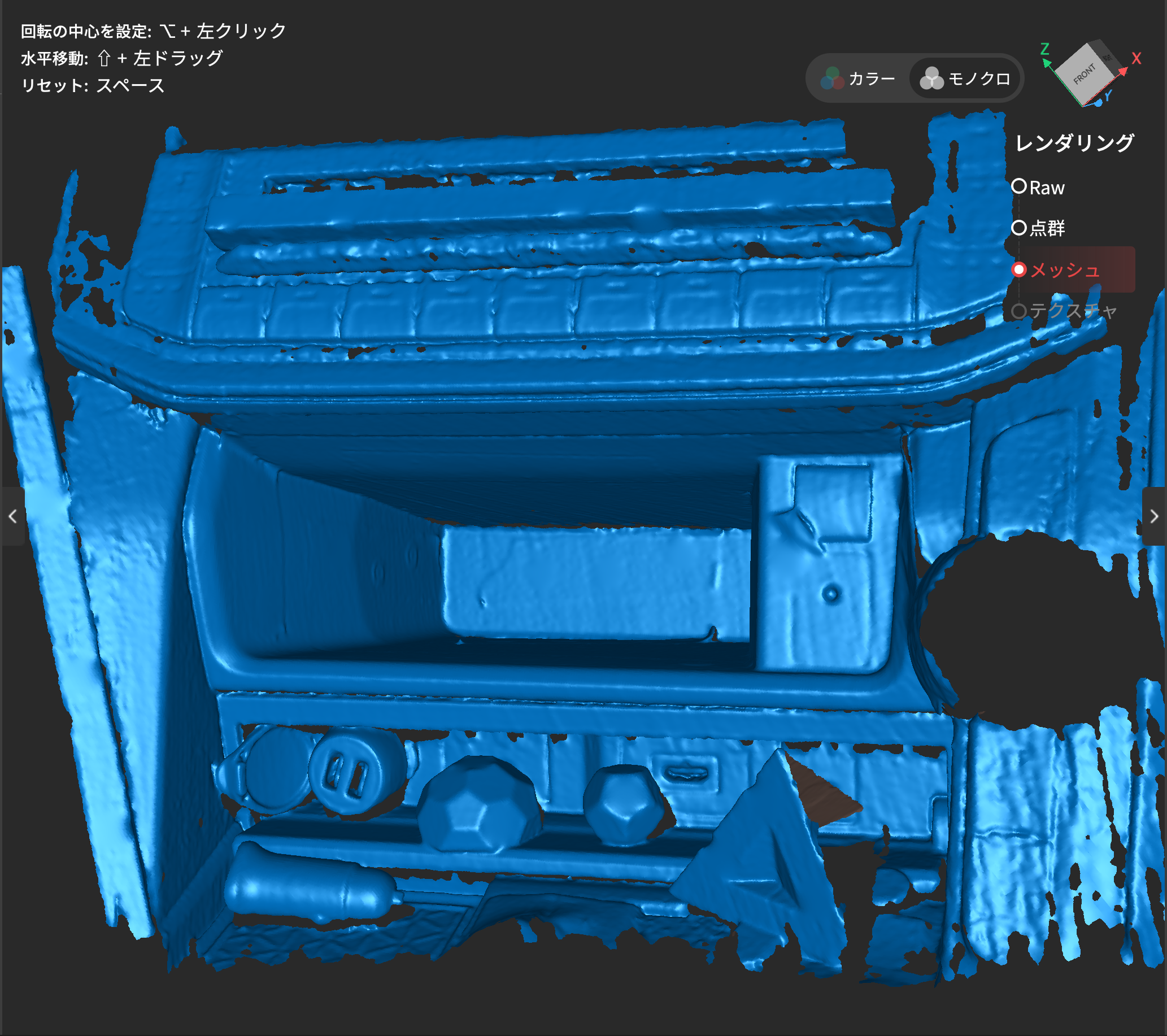
Task: Click the dark right face of view cube
Action: 1107,56
